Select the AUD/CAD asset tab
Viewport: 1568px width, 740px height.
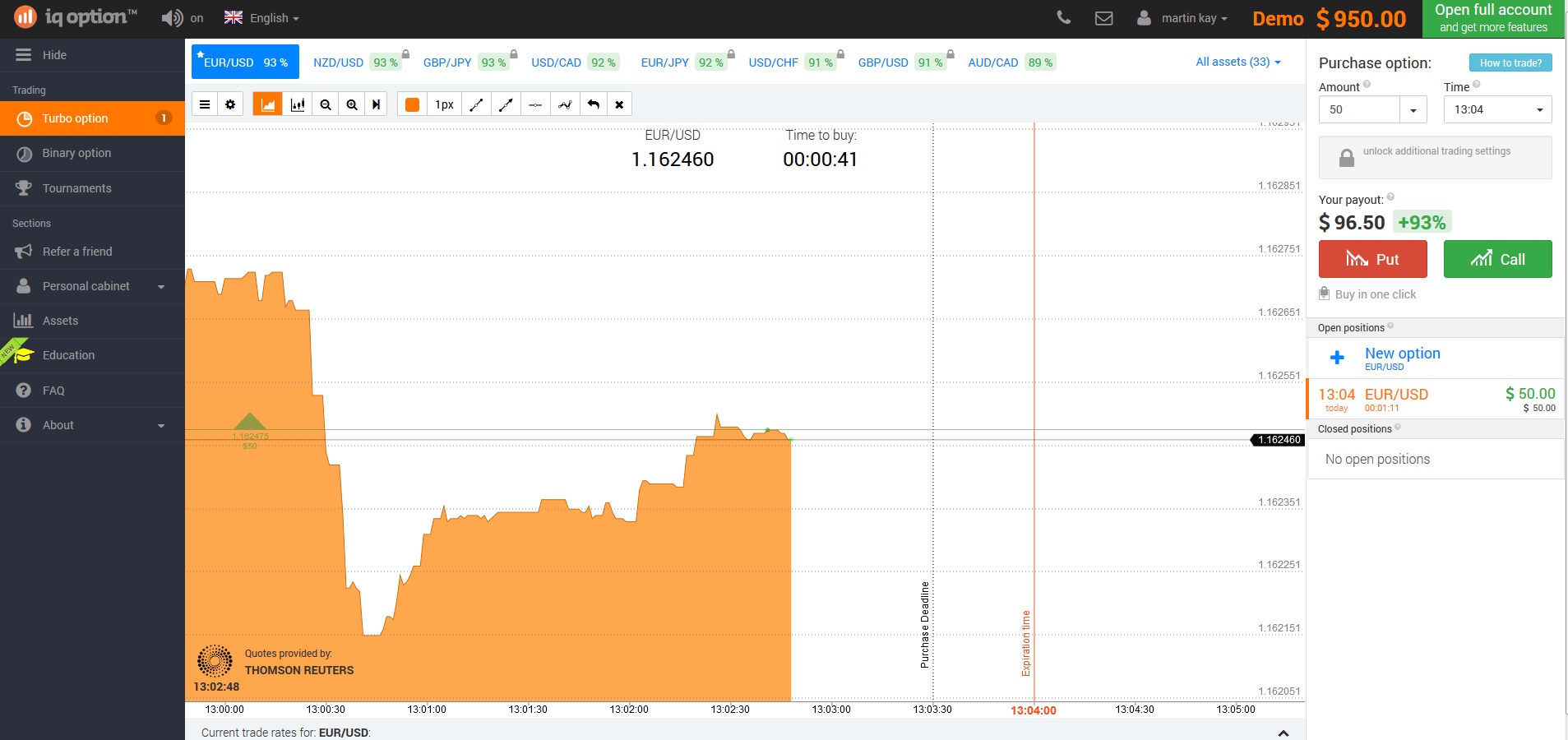click(1011, 62)
